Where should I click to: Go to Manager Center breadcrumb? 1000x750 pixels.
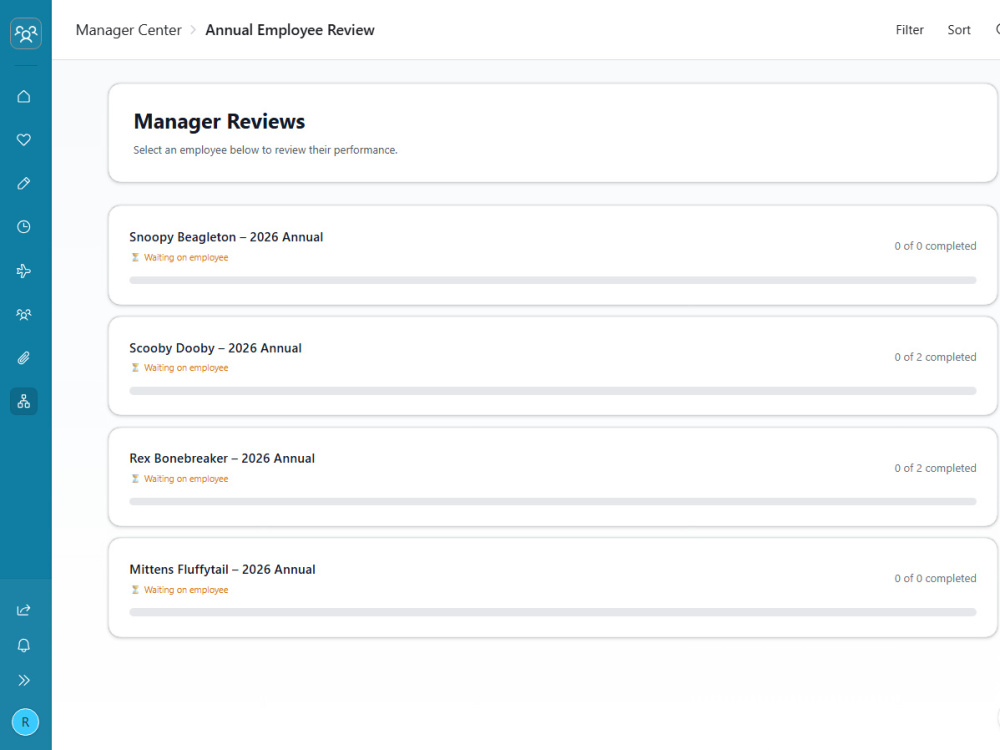click(x=129, y=30)
